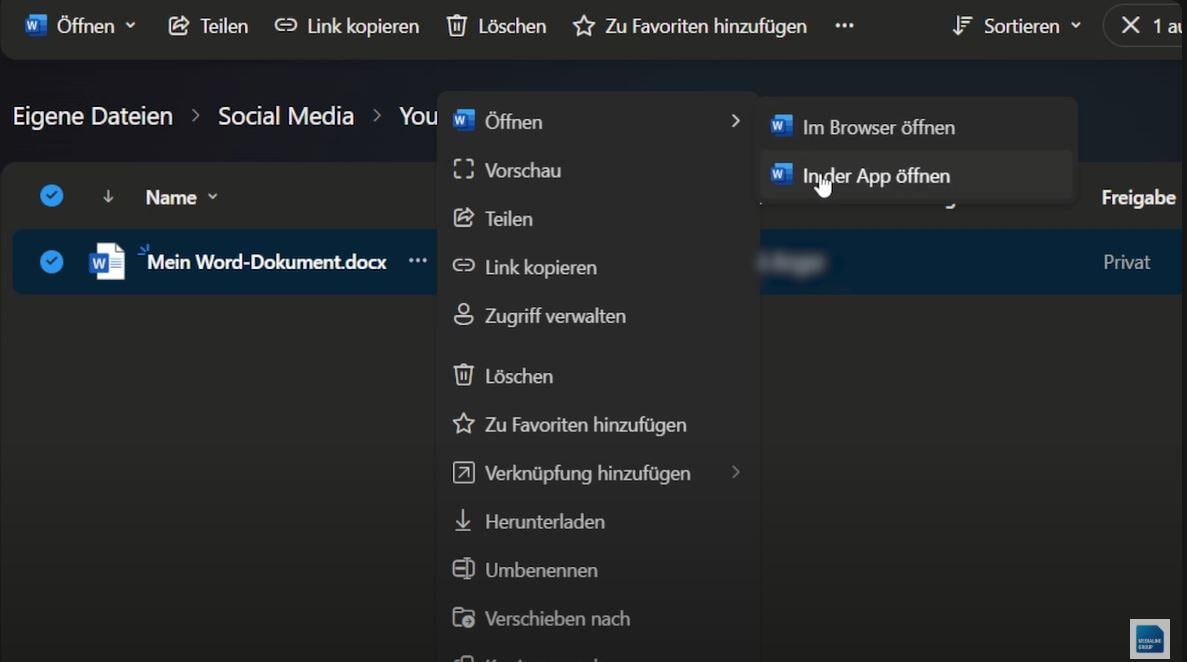The height and width of the screenshot is (662, 1187).
Task: Choose Im Browser öffnen in the submenu
Action: (x=878, y=127)
